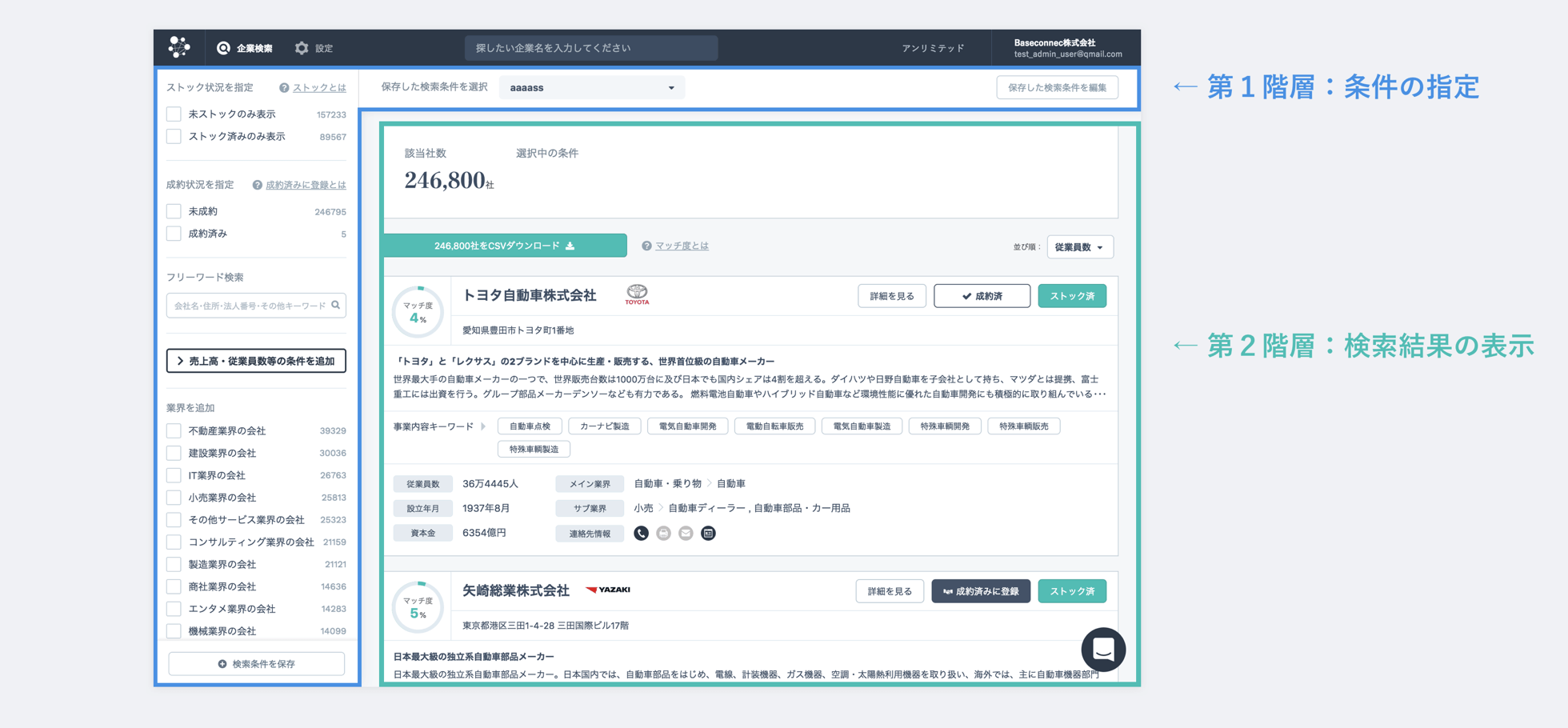Click the Toyota logo thumbnail

click(x=638, y=295)
